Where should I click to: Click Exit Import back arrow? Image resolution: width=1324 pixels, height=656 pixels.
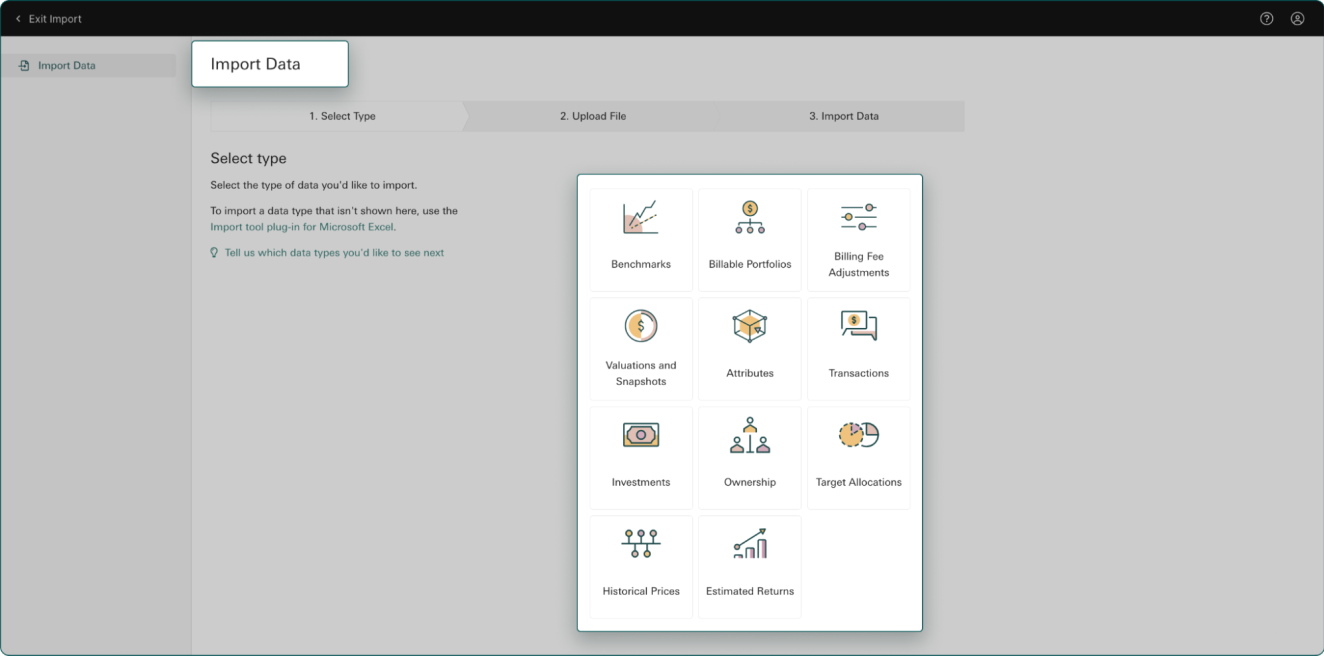18,19
